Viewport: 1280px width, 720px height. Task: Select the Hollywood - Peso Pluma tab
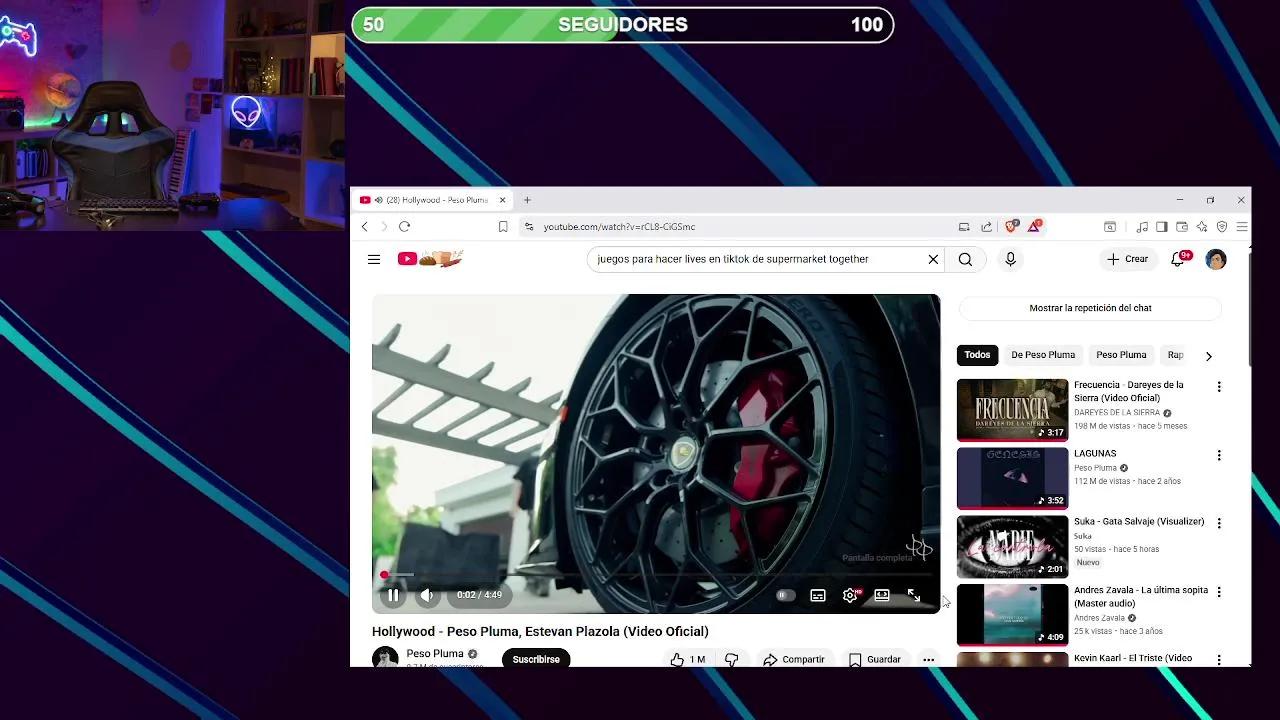click(x=435, y=200)
